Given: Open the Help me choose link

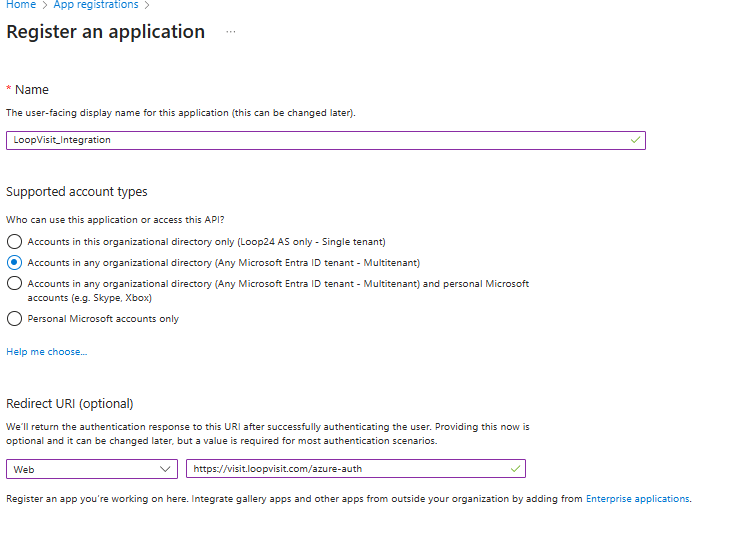Looking at the screenshot, I should click(46, 352).
